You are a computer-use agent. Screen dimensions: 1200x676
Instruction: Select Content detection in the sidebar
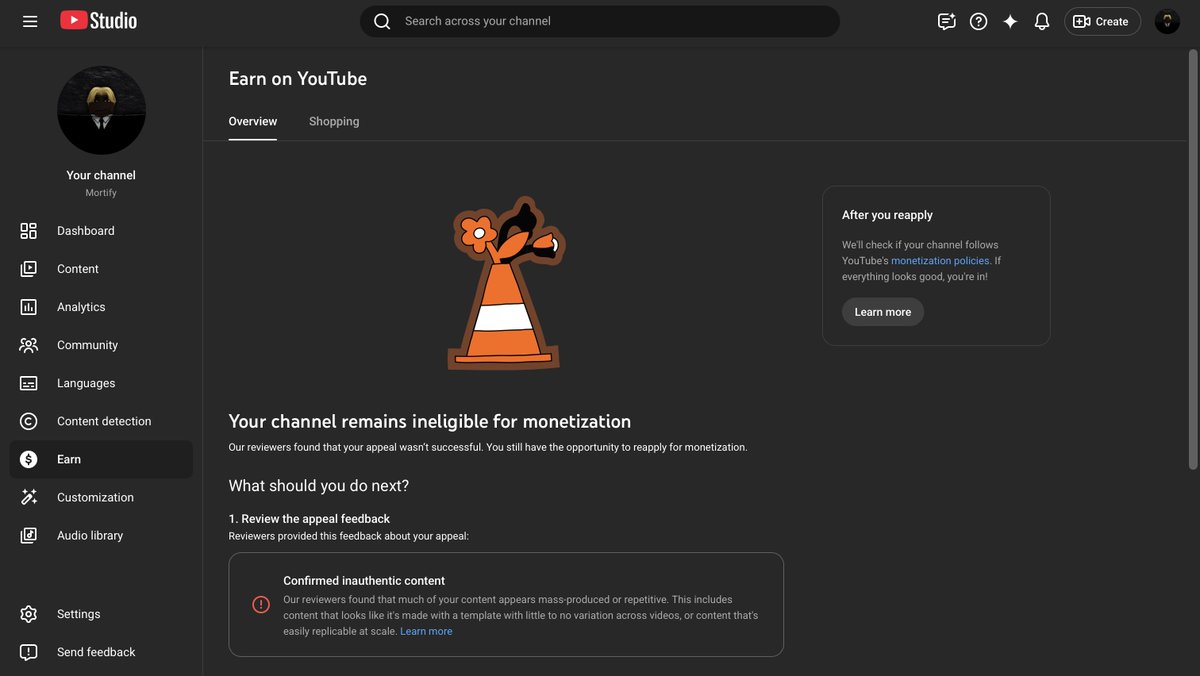[x=101, y=421]
